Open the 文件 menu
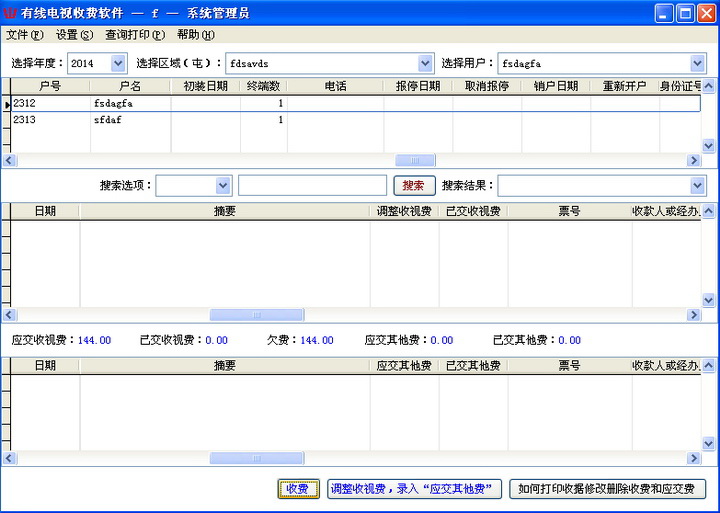The height and width of the screenshot is (513, 720). point(24,34)
